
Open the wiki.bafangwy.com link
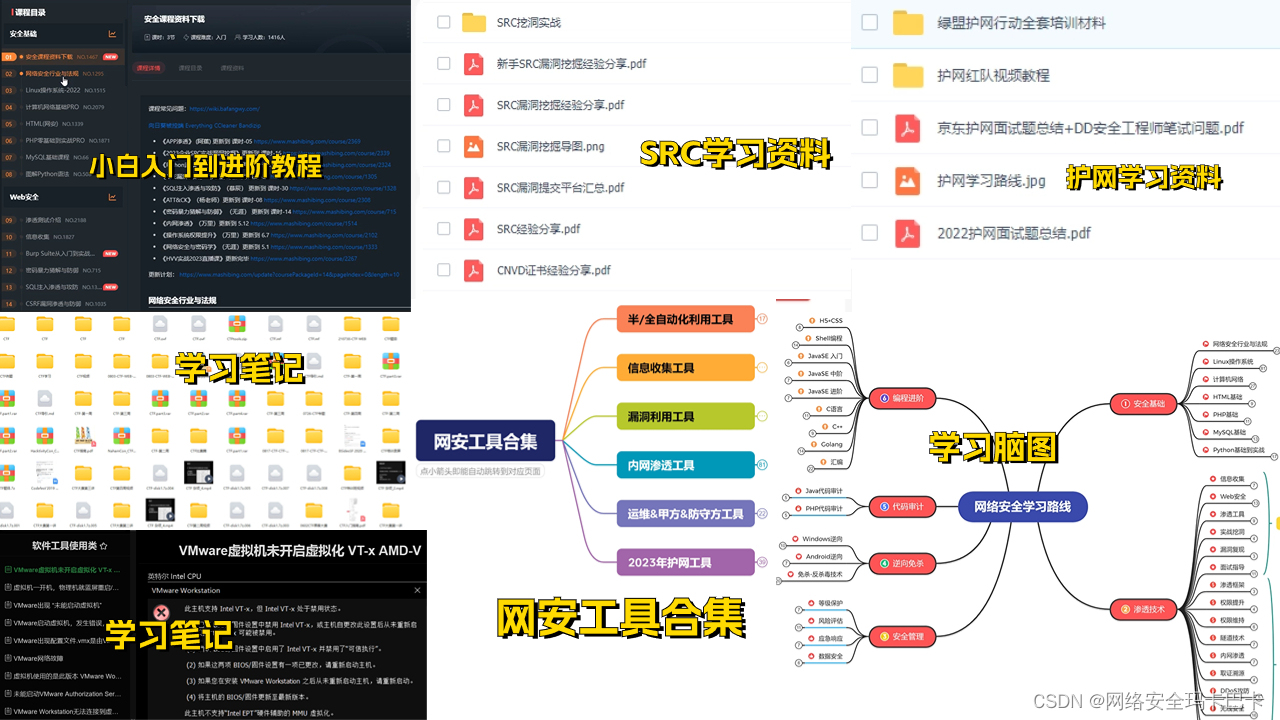[x=224, y=109]
